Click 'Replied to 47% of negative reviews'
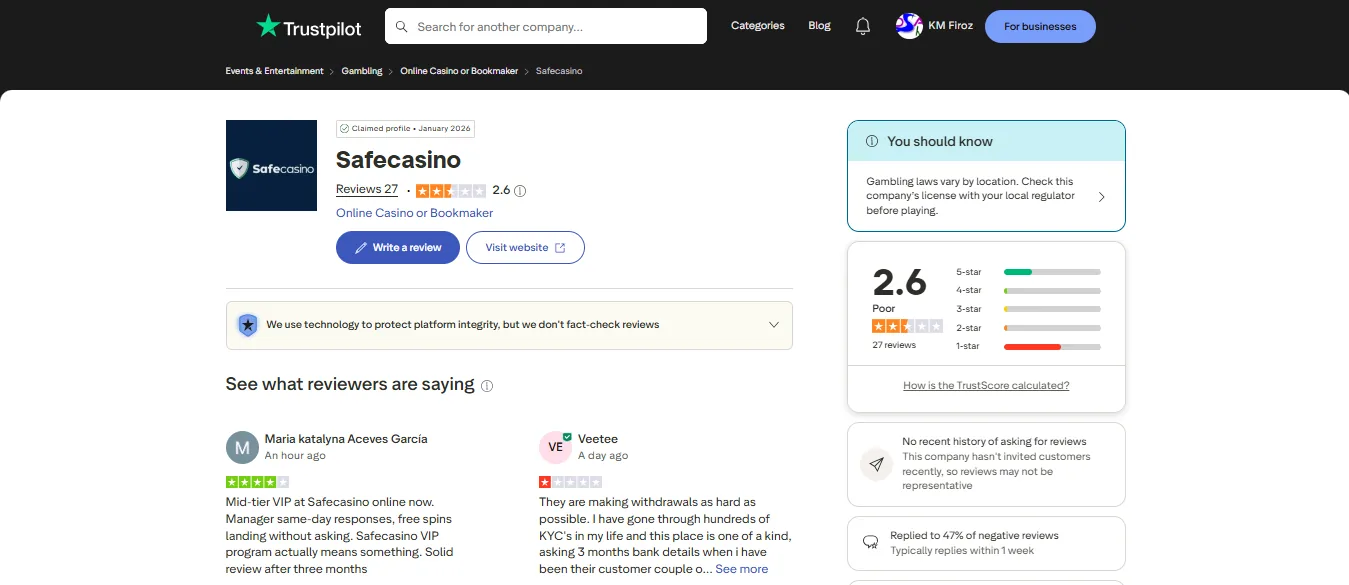1349x585 pixels. 974,536
